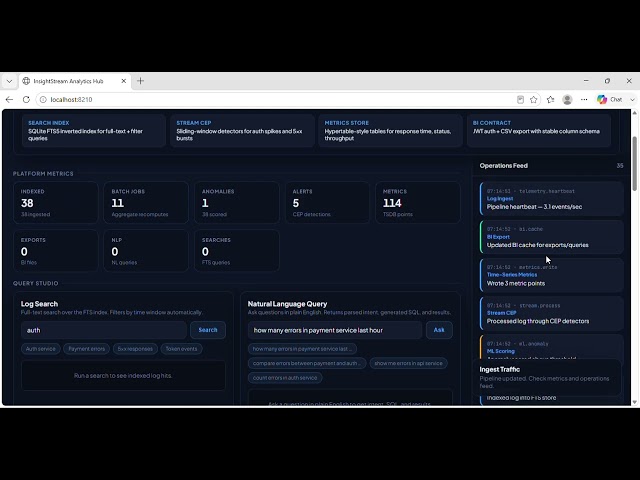Click the Ask button for natural language query
Screen dimensions: 640x480
439,330
